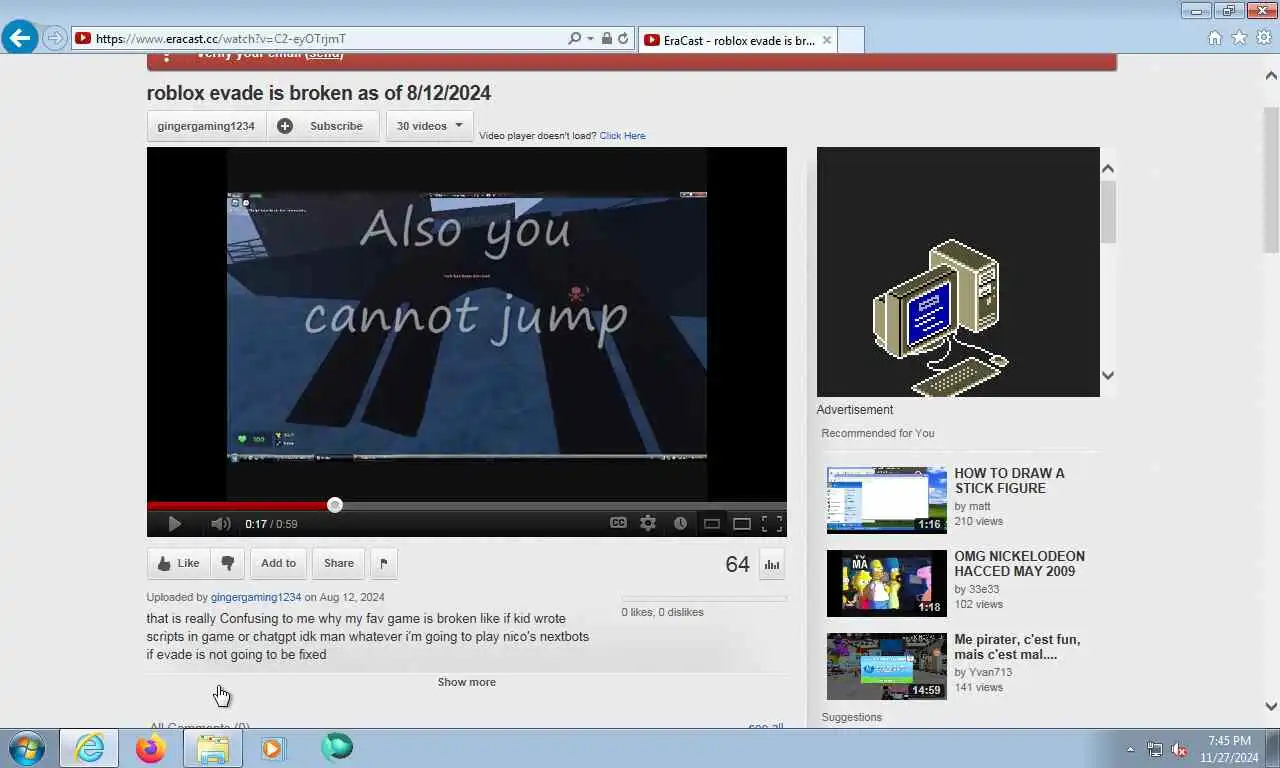Open HOW TO DRAW A STICK FIGURE thumbnail
Screen dimensions: 1280x768
pyautogui.click(x=886, y=500)
